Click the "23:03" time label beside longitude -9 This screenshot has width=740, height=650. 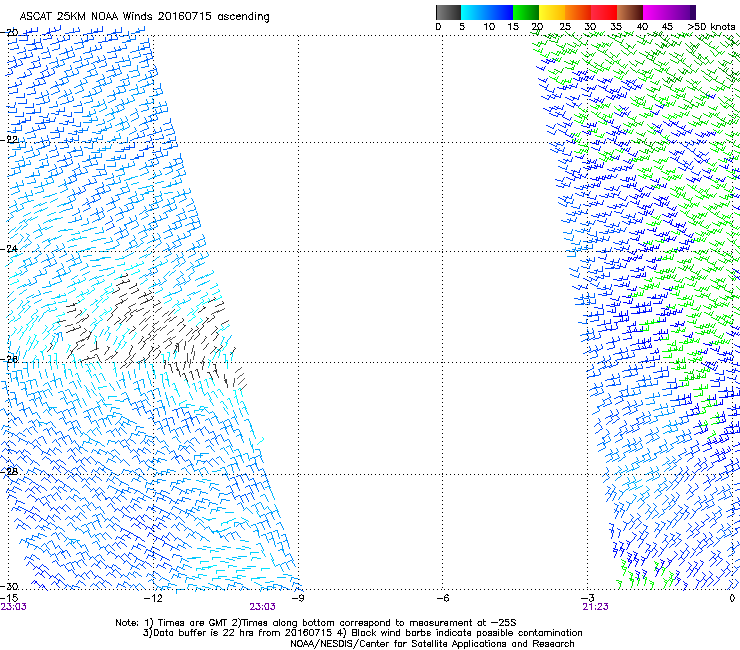pyautogui.click(x=262, y=607)
